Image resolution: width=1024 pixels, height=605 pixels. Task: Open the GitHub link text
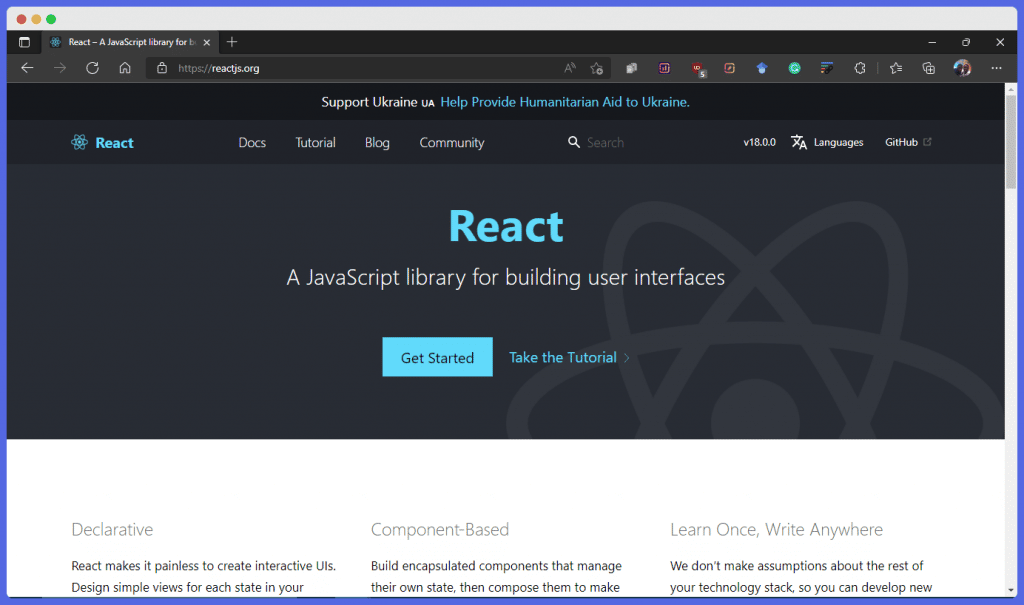[901, 142]
